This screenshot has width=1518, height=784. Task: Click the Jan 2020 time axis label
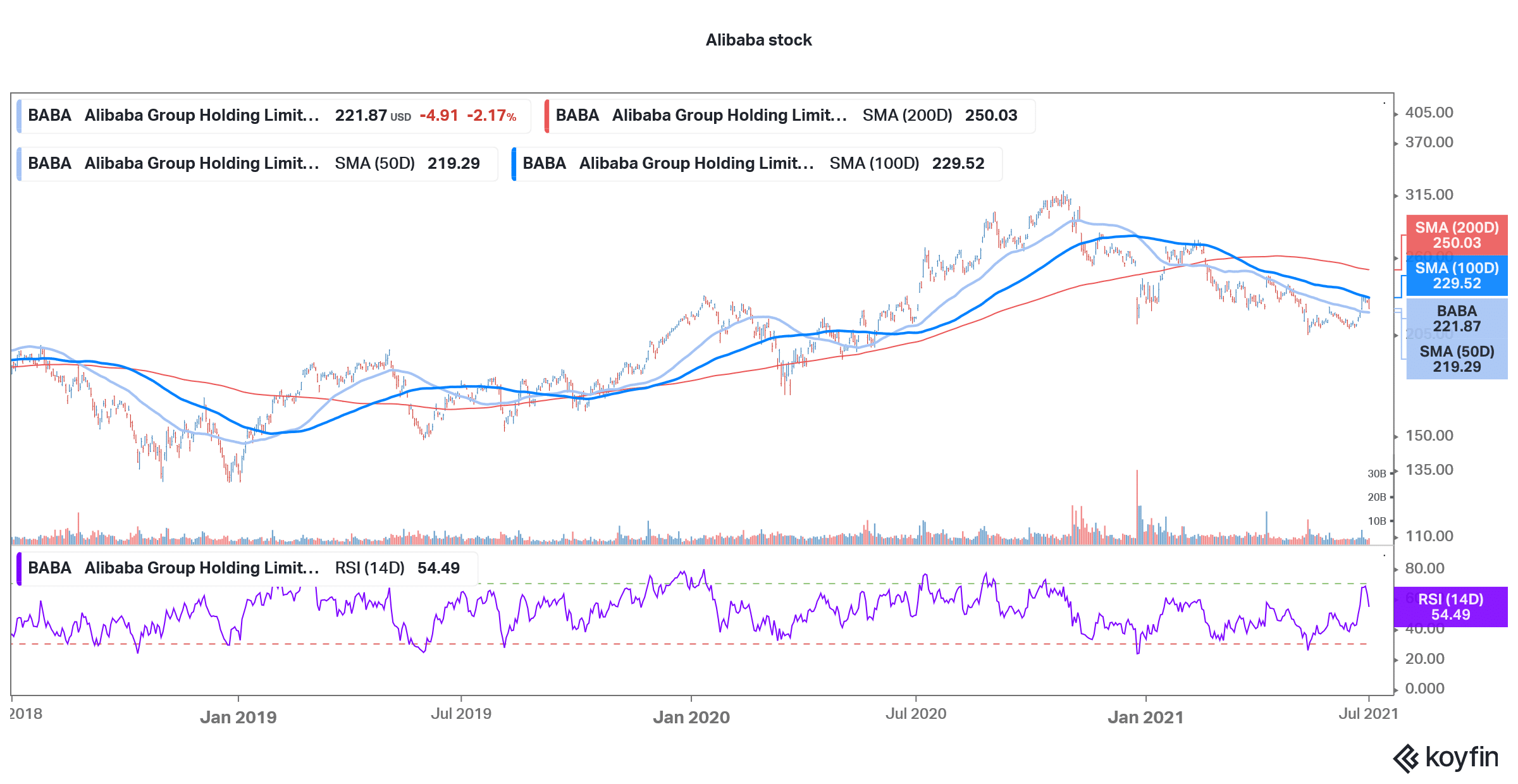click(691, 717)
